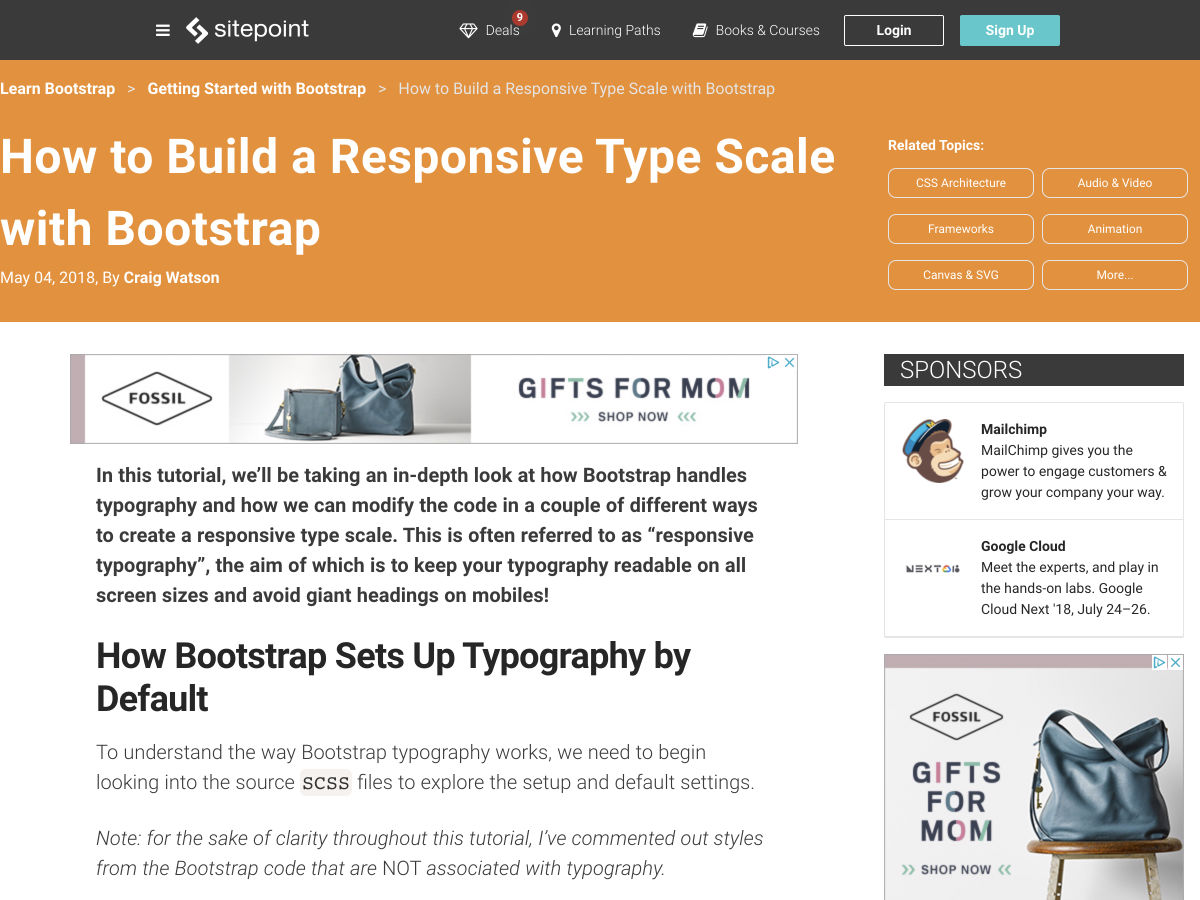Viewport: 1200px width, 900px height.
Task: Click the Learning Paths pin icon
Action: [556, 31]
